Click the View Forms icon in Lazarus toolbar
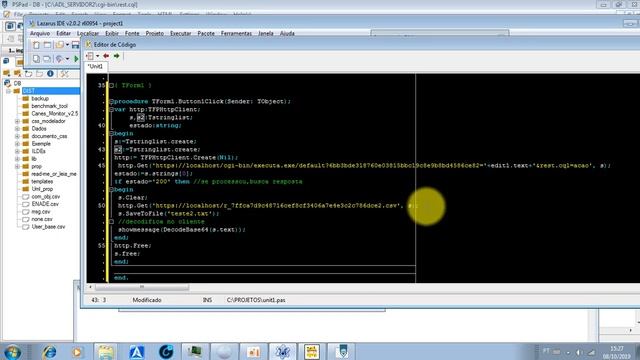 pyautogui.click(x=47, y=59)
